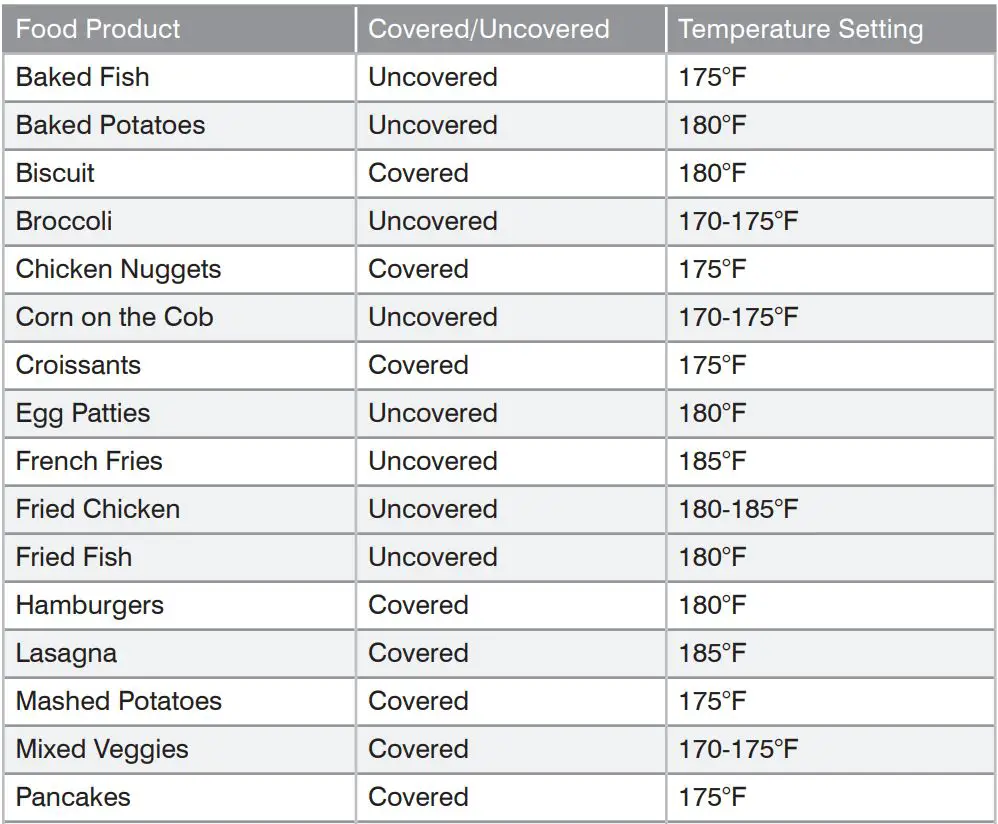Select the Egg Patties cell
Screen dimensions: 998x824
coord(83,413)
